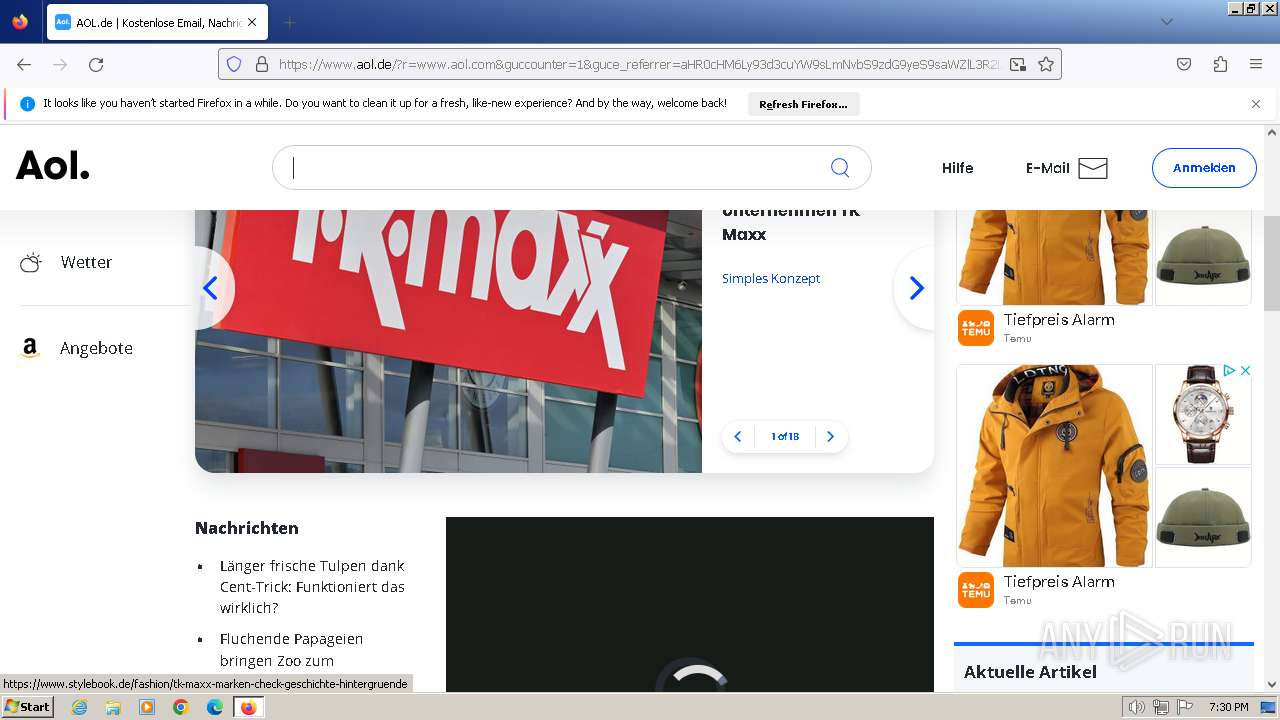This screenshot has width=1280, height=720.
Task: Open File Explorer folder in the taskbar
Action: click(113, 707)
